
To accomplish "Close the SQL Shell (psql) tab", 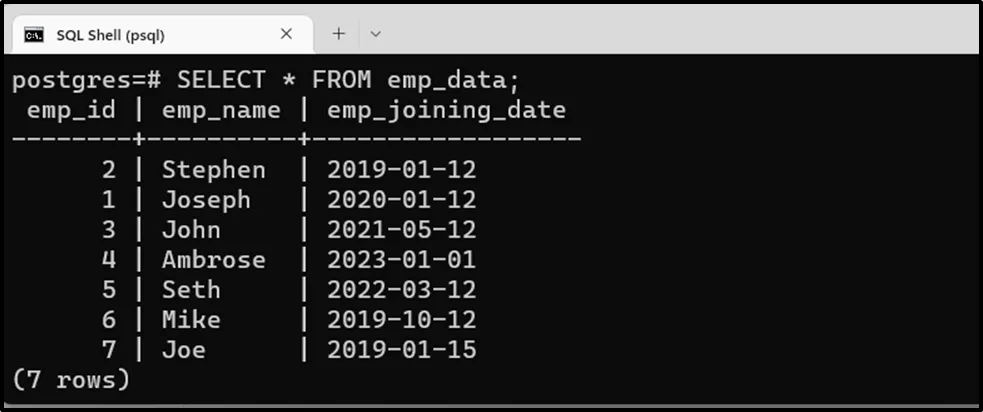I will coord(286,34).
